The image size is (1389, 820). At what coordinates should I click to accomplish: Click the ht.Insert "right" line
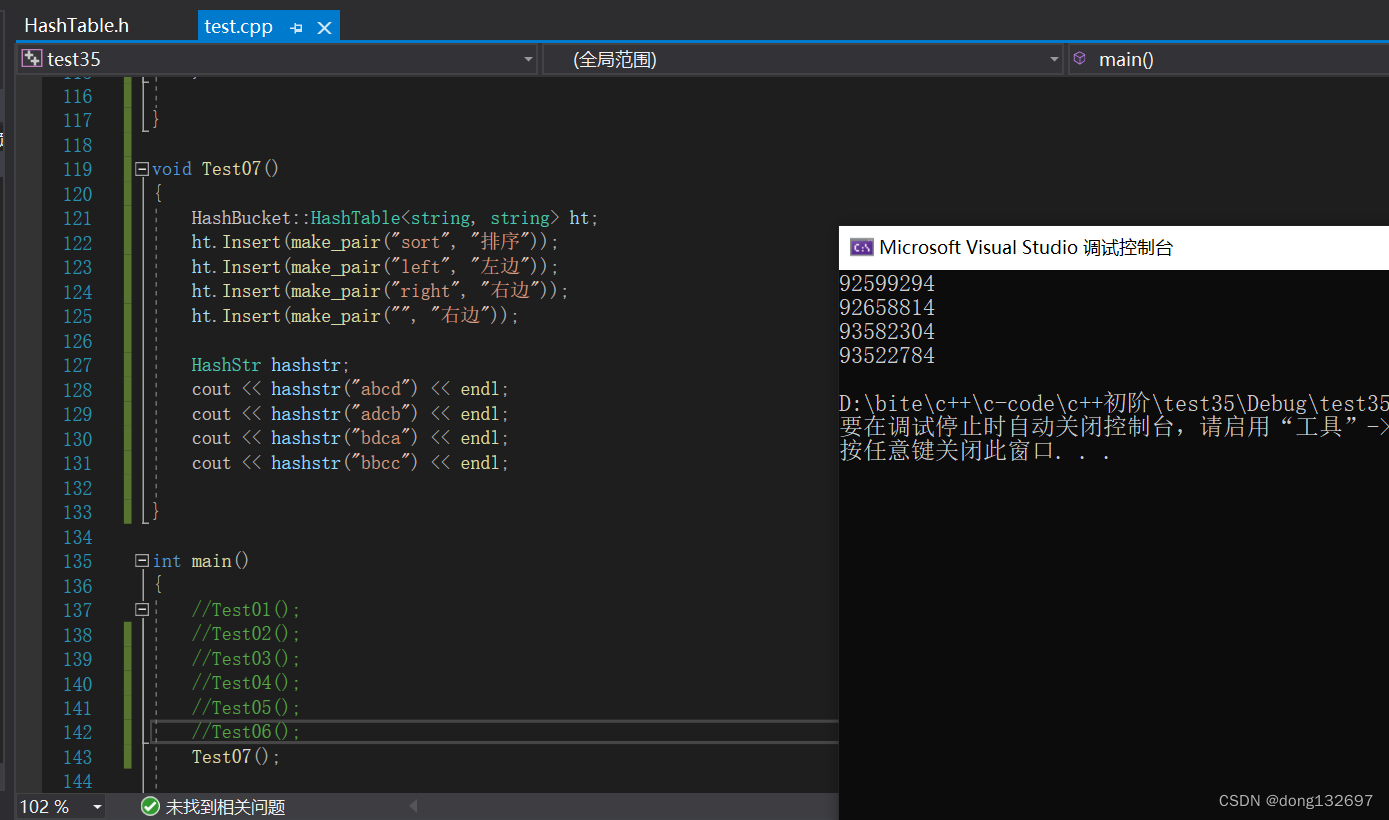click(380, 291)
